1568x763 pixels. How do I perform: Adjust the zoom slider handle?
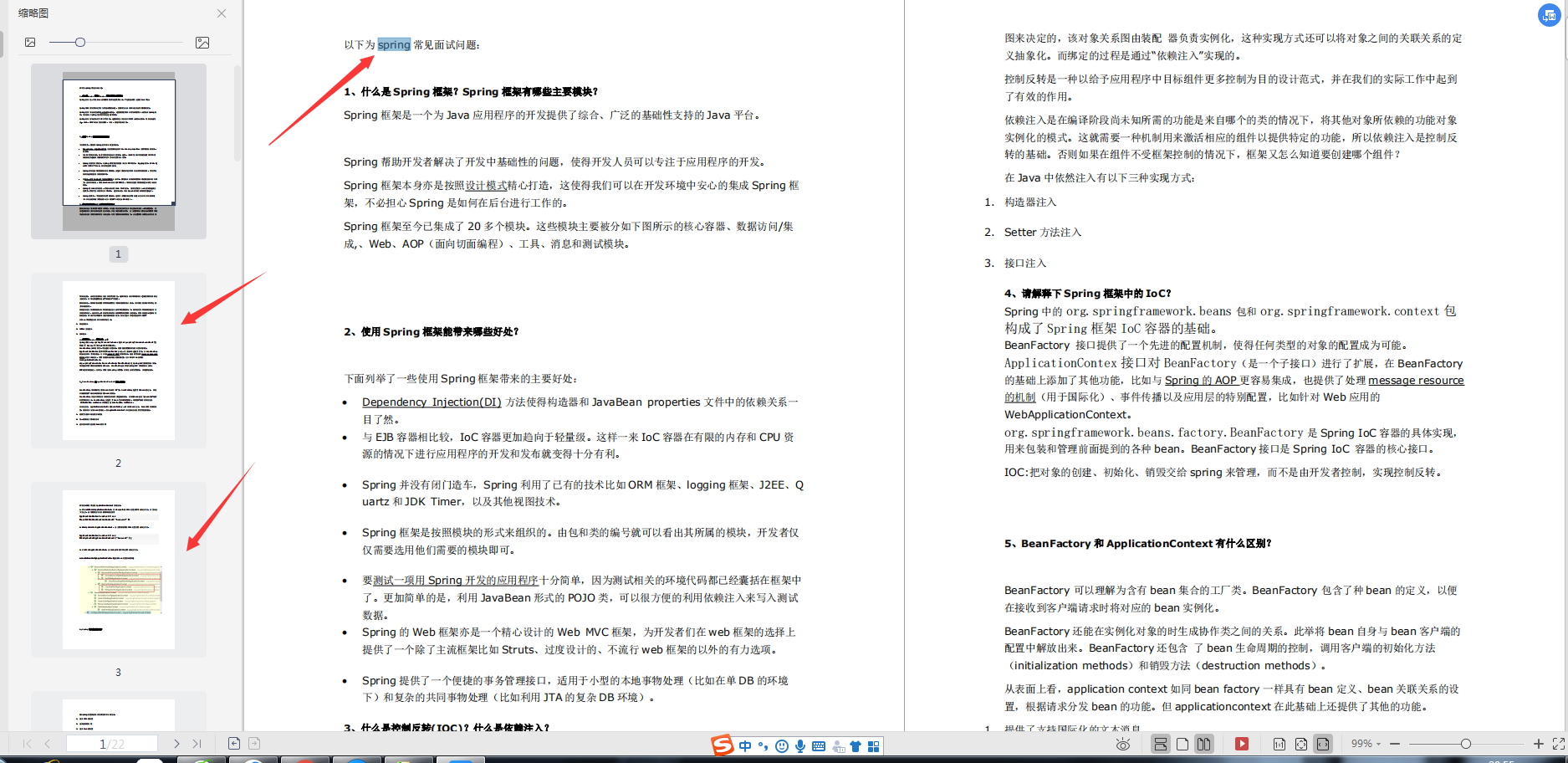click(x=1466, y=744)
